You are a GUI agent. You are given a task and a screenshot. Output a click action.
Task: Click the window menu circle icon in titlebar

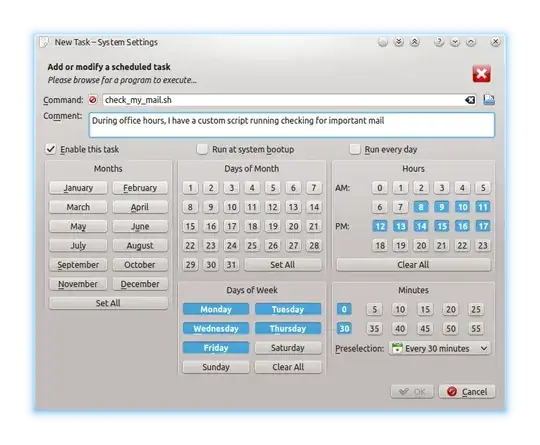pyautogui.click(x=383, y=42)
